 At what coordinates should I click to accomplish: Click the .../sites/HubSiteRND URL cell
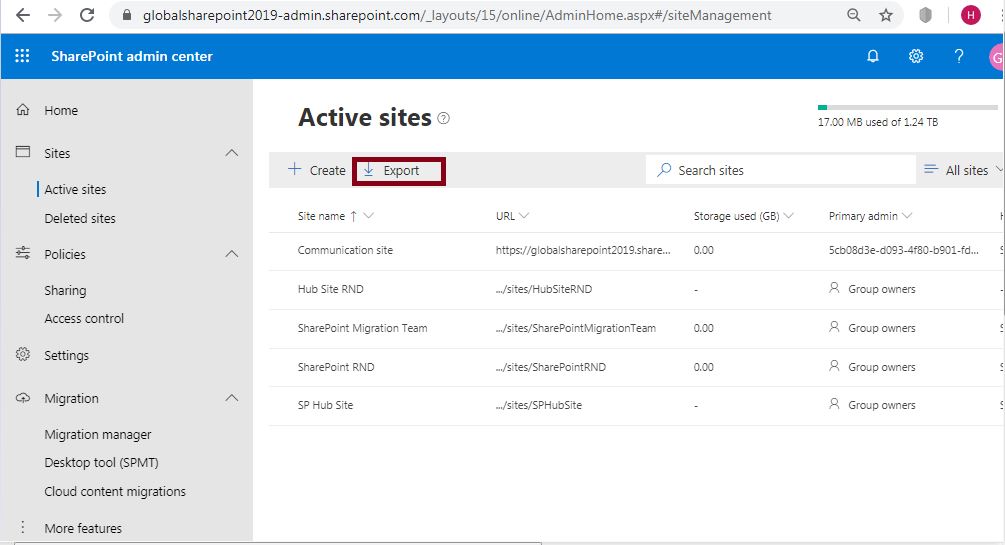[x=544, y=289]
